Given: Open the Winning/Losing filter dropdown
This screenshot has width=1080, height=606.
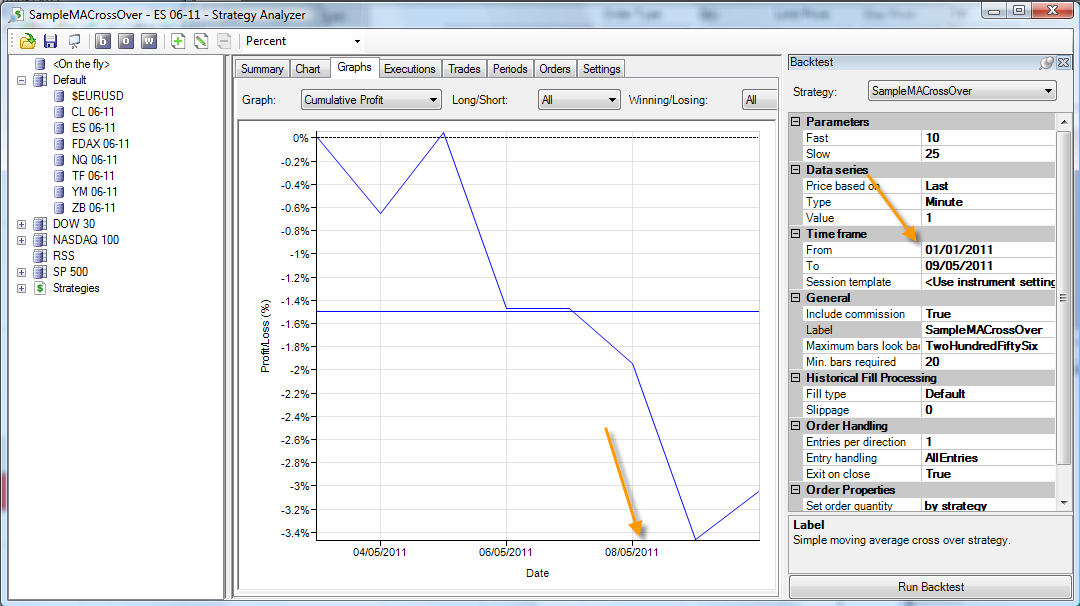Looking at the screenshot, I should pos(759,100).
